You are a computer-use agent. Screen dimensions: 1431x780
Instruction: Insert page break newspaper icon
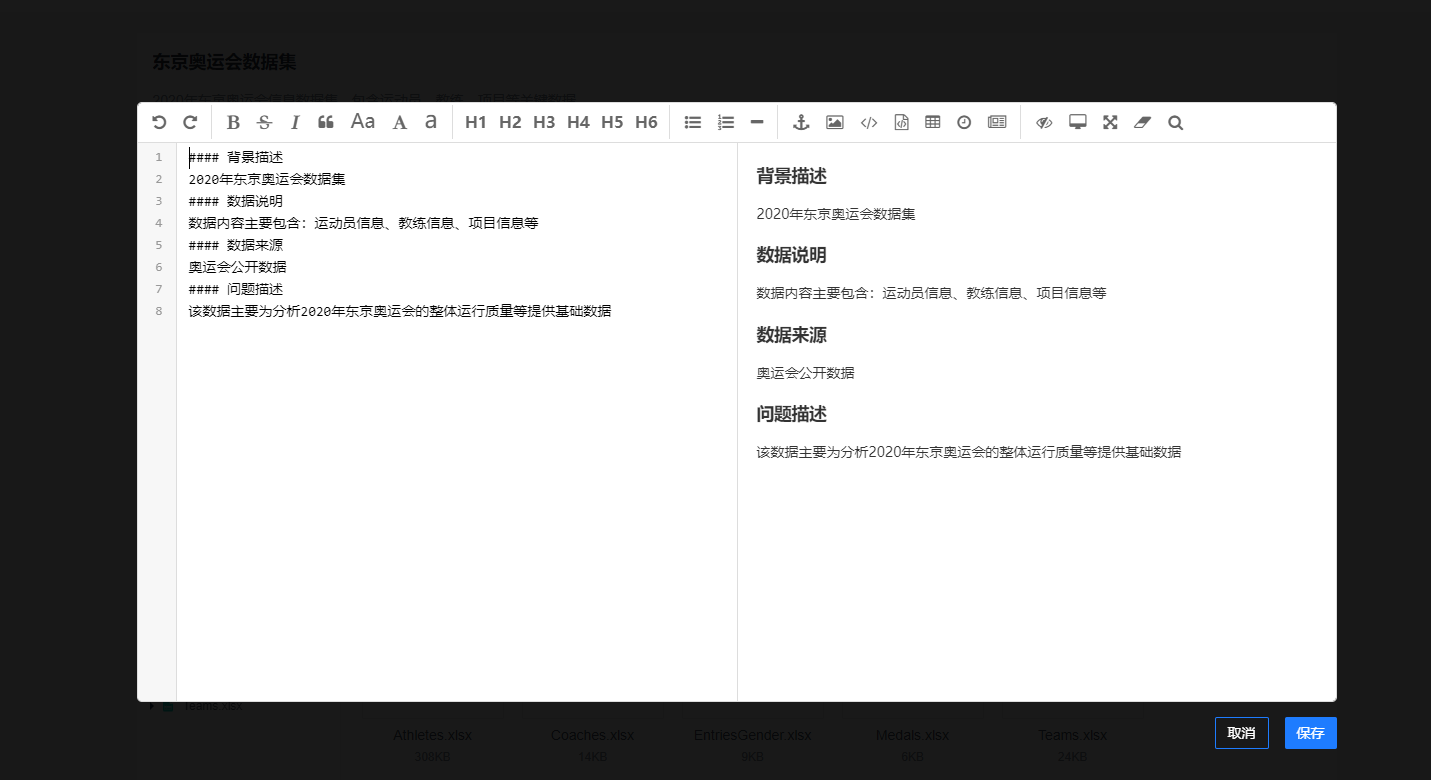click(997, 122)
